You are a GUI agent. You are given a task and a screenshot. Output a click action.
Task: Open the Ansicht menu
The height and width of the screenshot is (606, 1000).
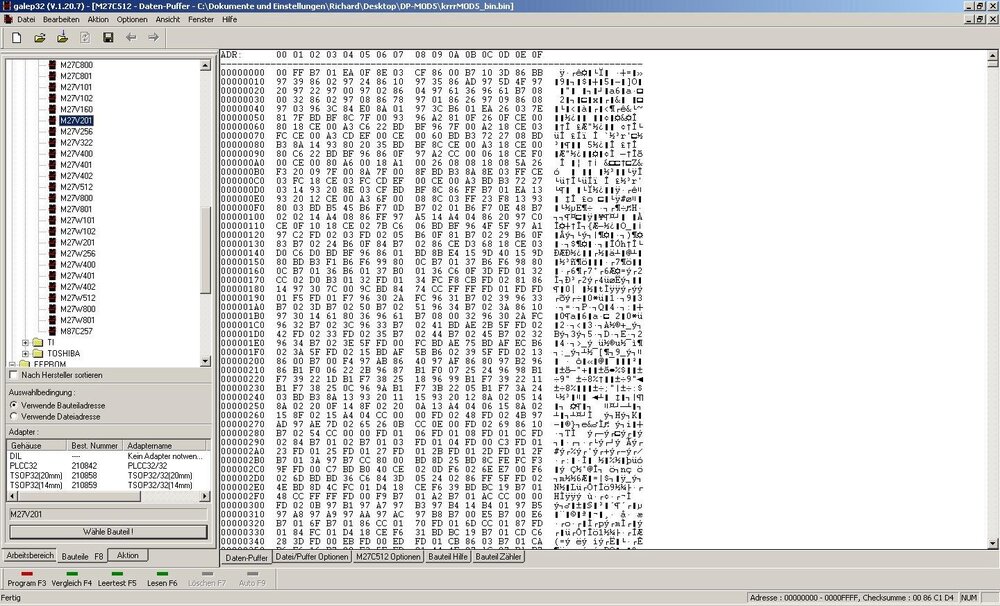168,20
